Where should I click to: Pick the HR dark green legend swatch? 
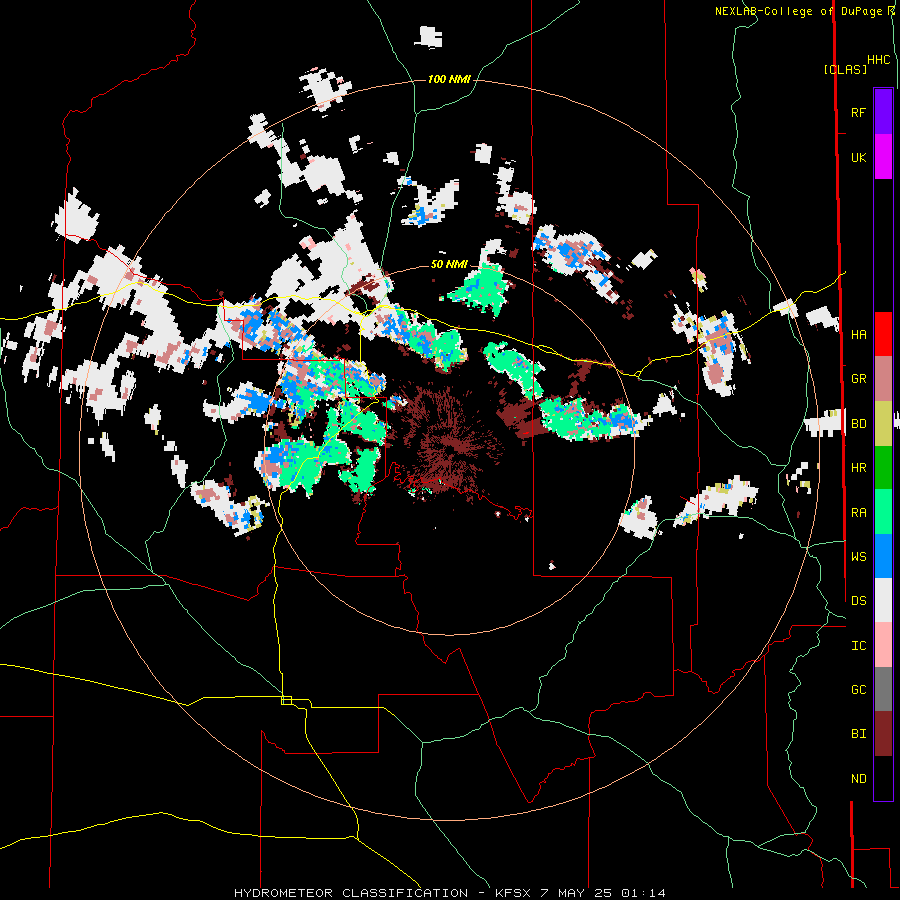pyautogui.click(x=883, y=468)
